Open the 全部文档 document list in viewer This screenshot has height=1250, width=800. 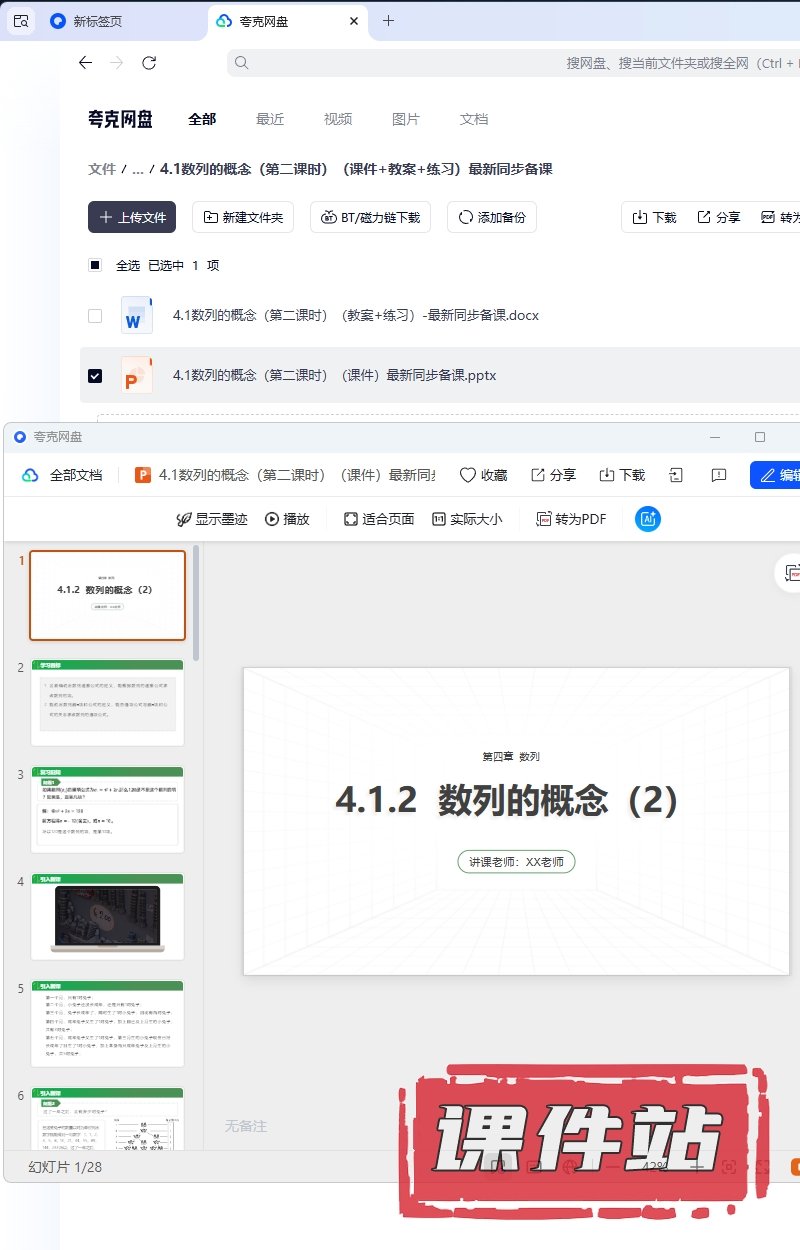tap(63, 475)
